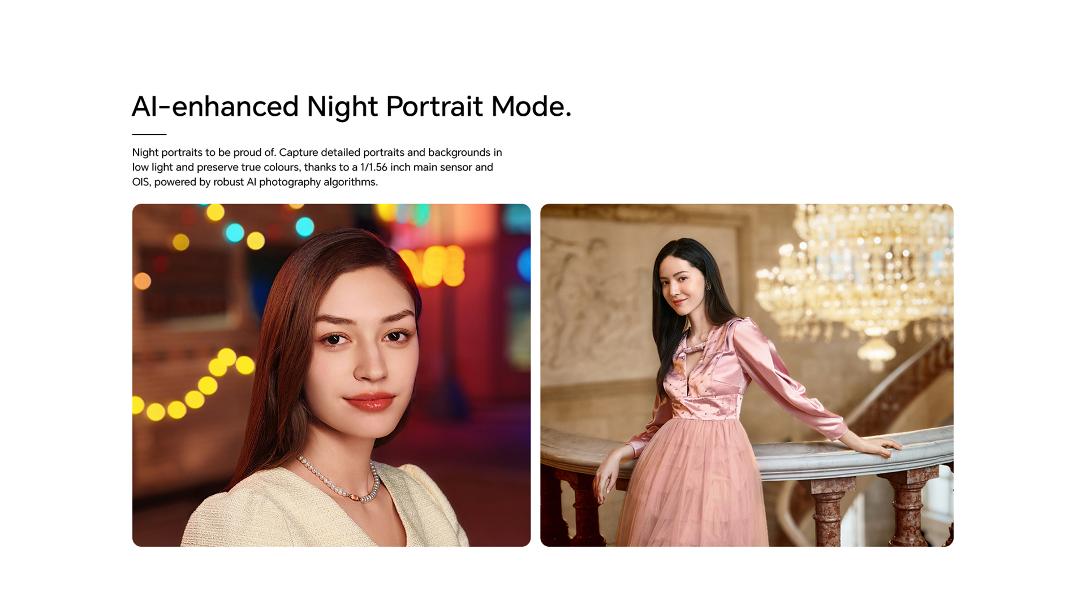
Task: Click the AI-enhanced Night Portrait Mode heading
Action: click(351, 107)
